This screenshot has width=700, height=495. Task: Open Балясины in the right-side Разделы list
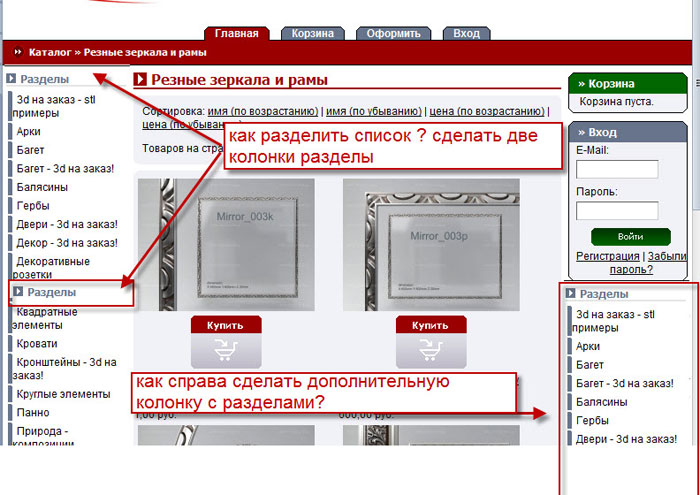(x=601, y=402)
